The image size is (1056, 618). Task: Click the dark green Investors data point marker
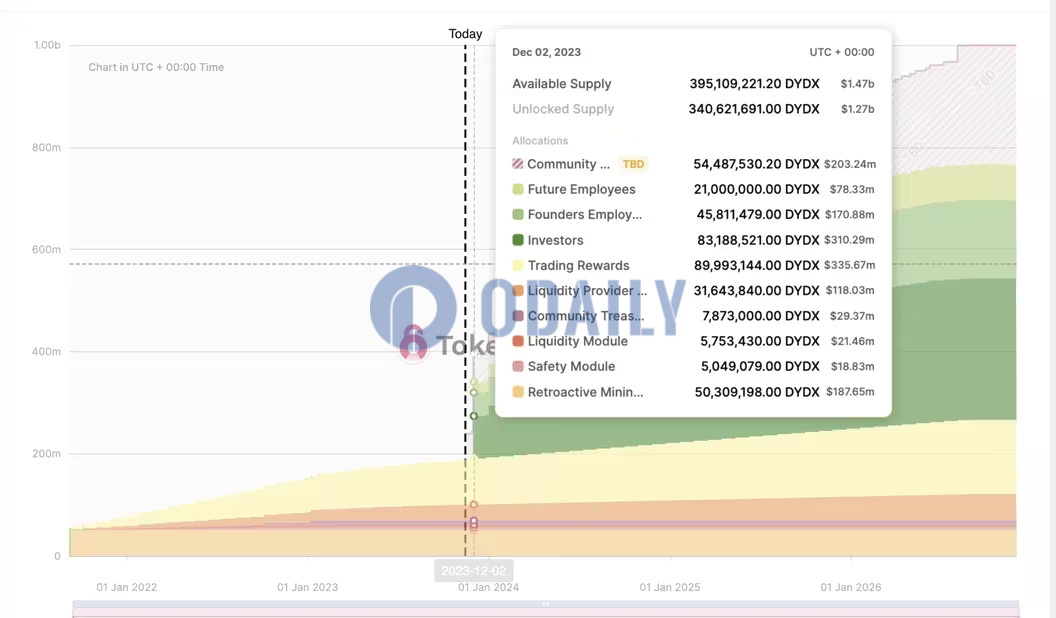[x=473, y=416]
